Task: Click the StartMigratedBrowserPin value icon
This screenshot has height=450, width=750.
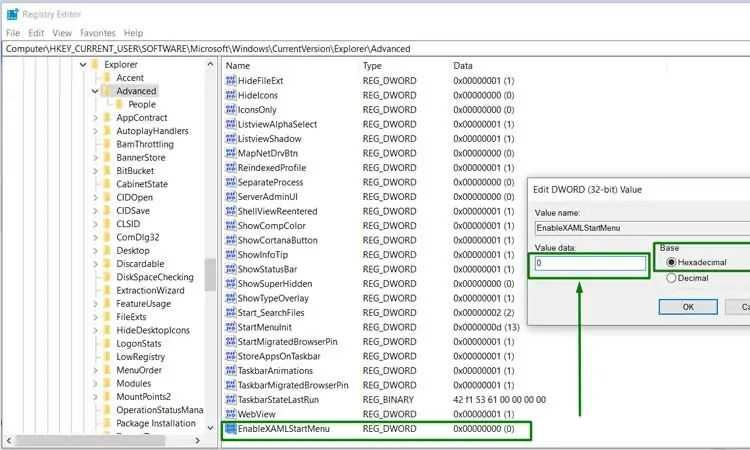Action: [x=231, y=341]
